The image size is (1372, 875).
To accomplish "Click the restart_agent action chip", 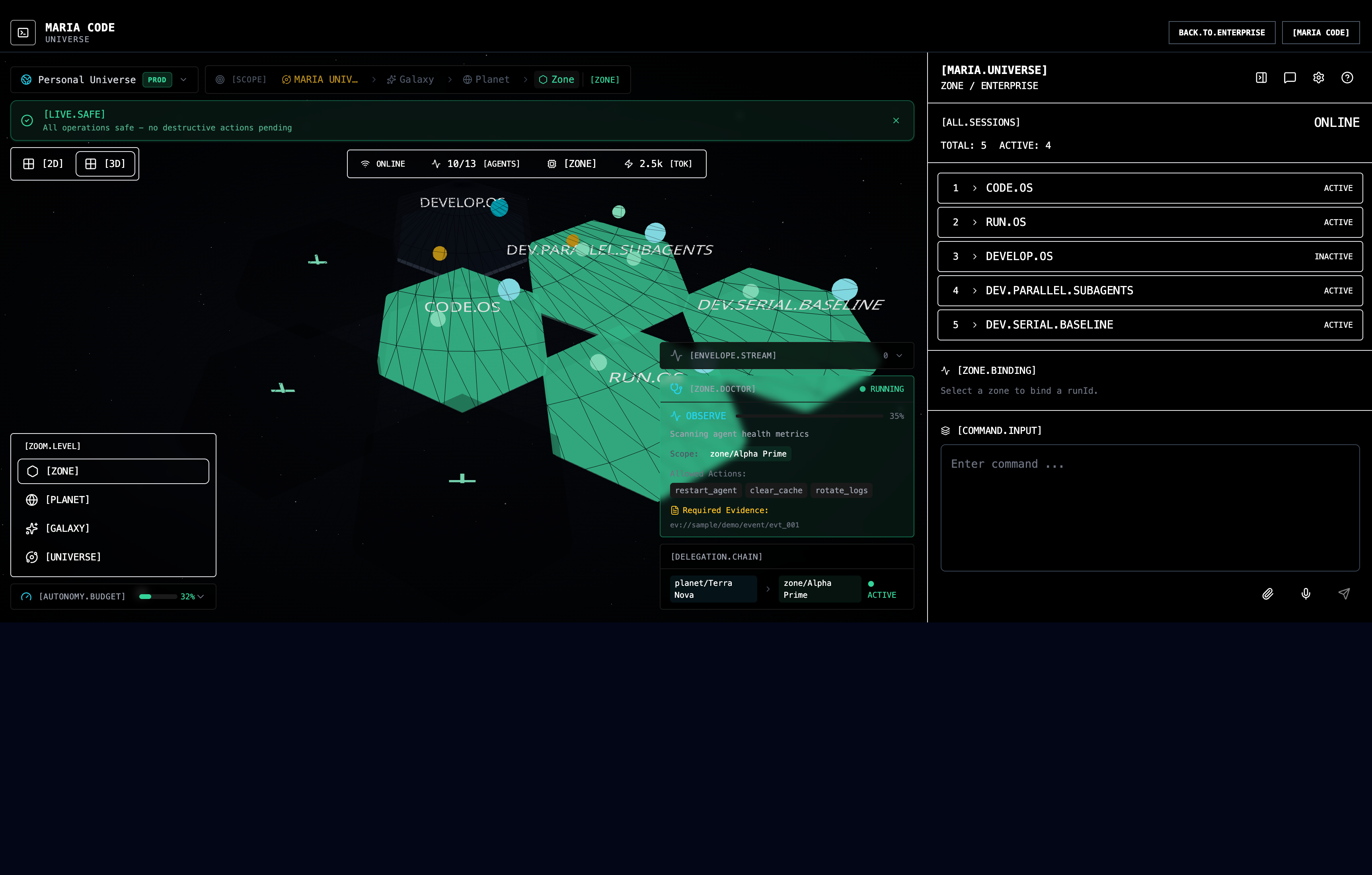I will pos(705,490).
